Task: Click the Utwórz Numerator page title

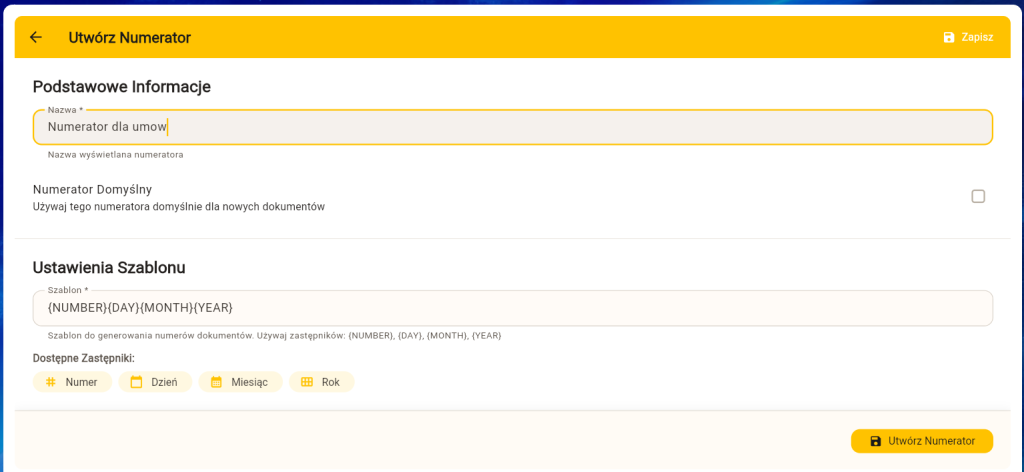Action: [129, 38]
